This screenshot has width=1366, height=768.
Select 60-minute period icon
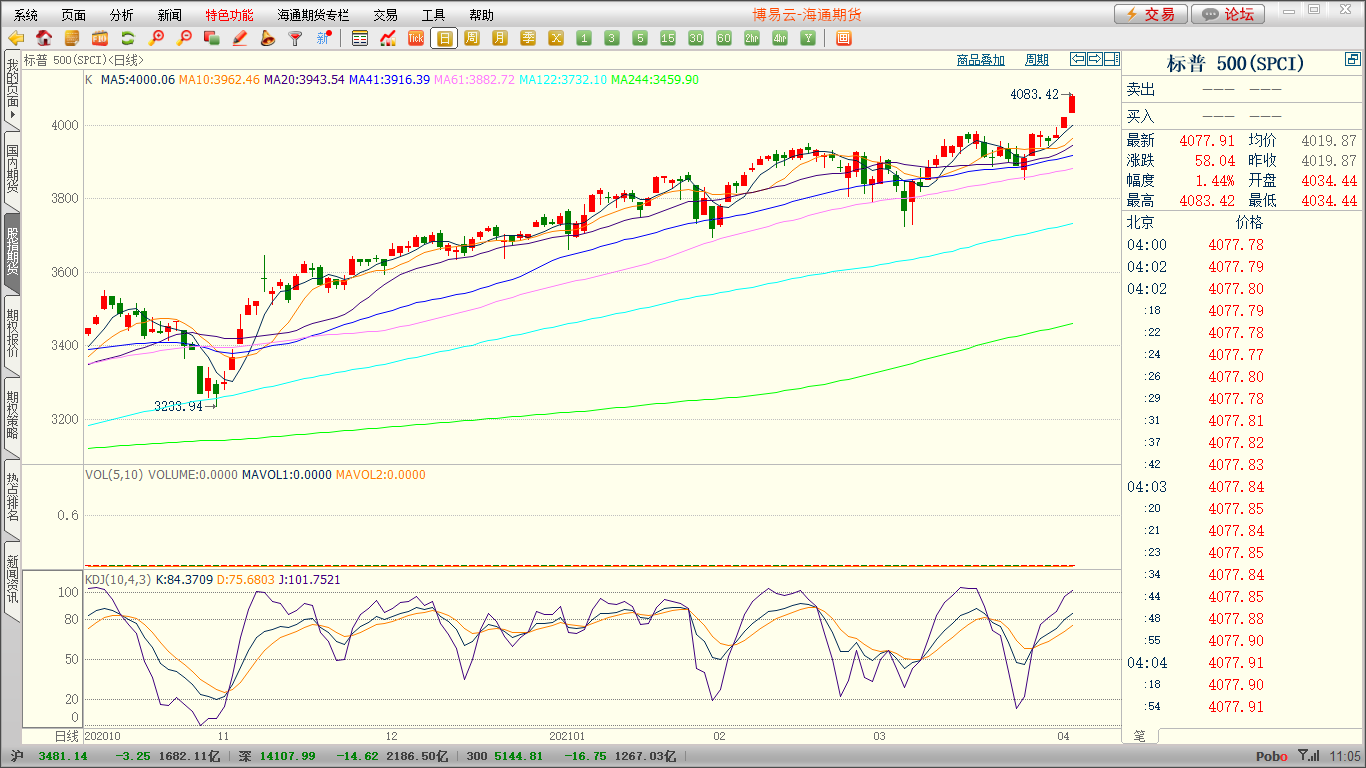pos(724,38)
